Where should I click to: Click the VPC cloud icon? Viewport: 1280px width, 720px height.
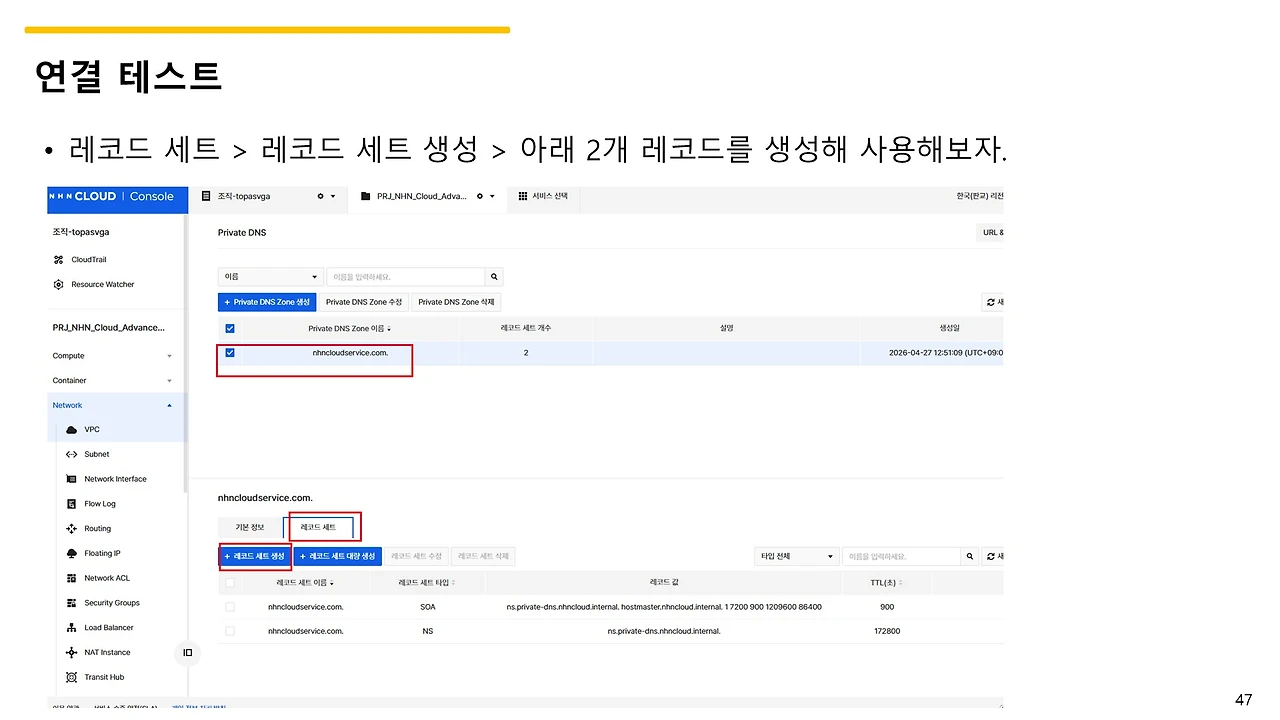(71, 430)
